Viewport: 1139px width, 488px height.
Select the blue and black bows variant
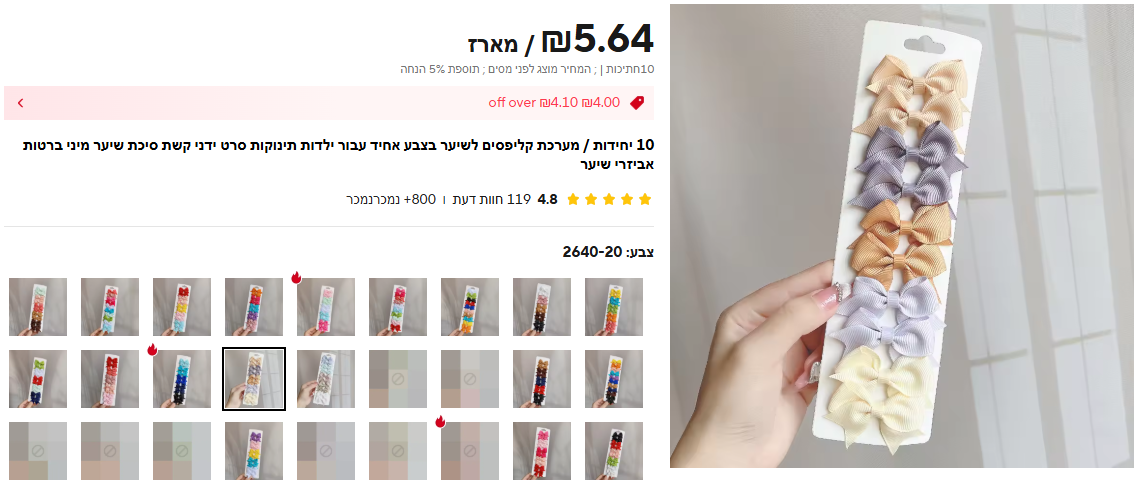click(182, 378)
